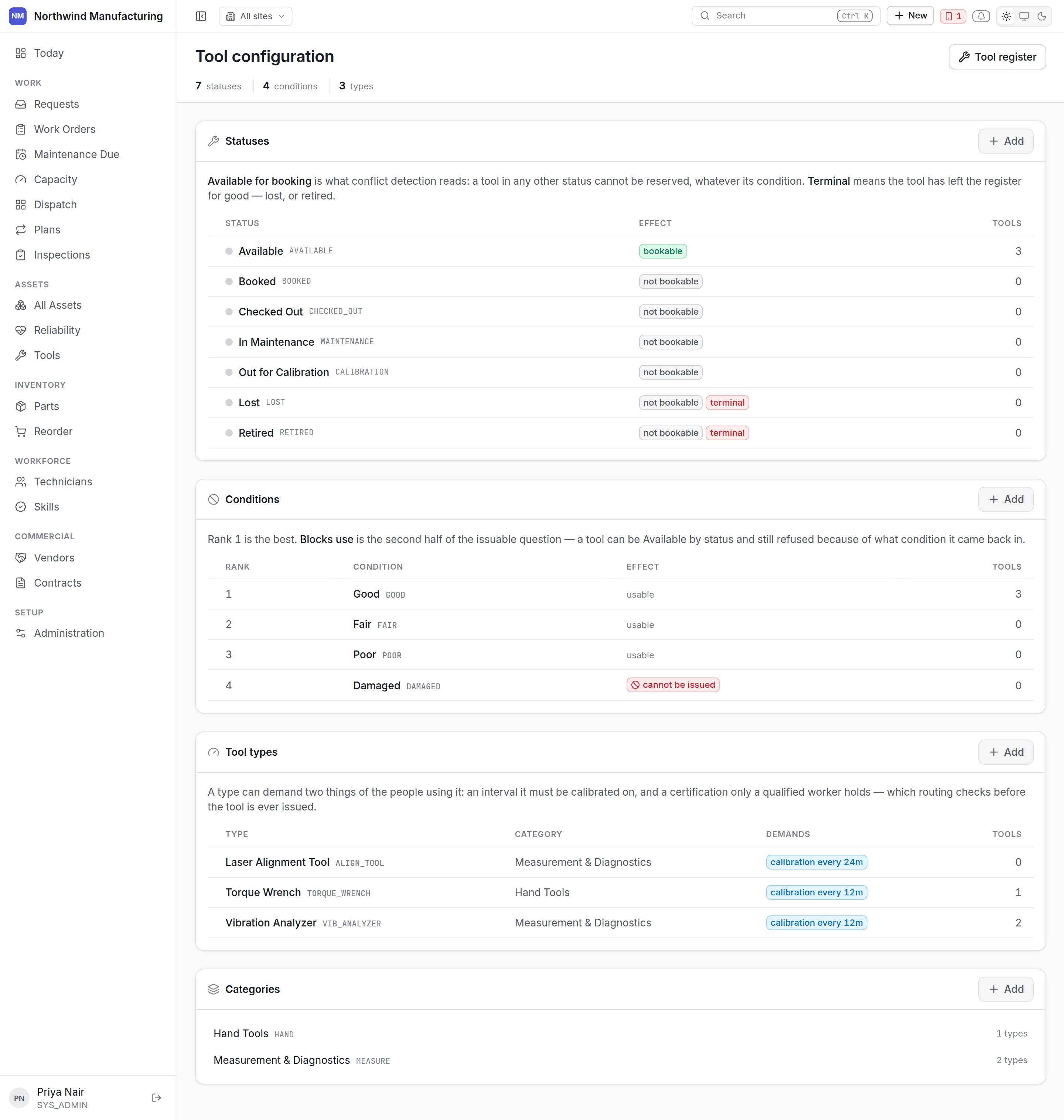The image size is (1064, 1120).
Task: Select the Out for Calibration status
Action: coord(284,373)
